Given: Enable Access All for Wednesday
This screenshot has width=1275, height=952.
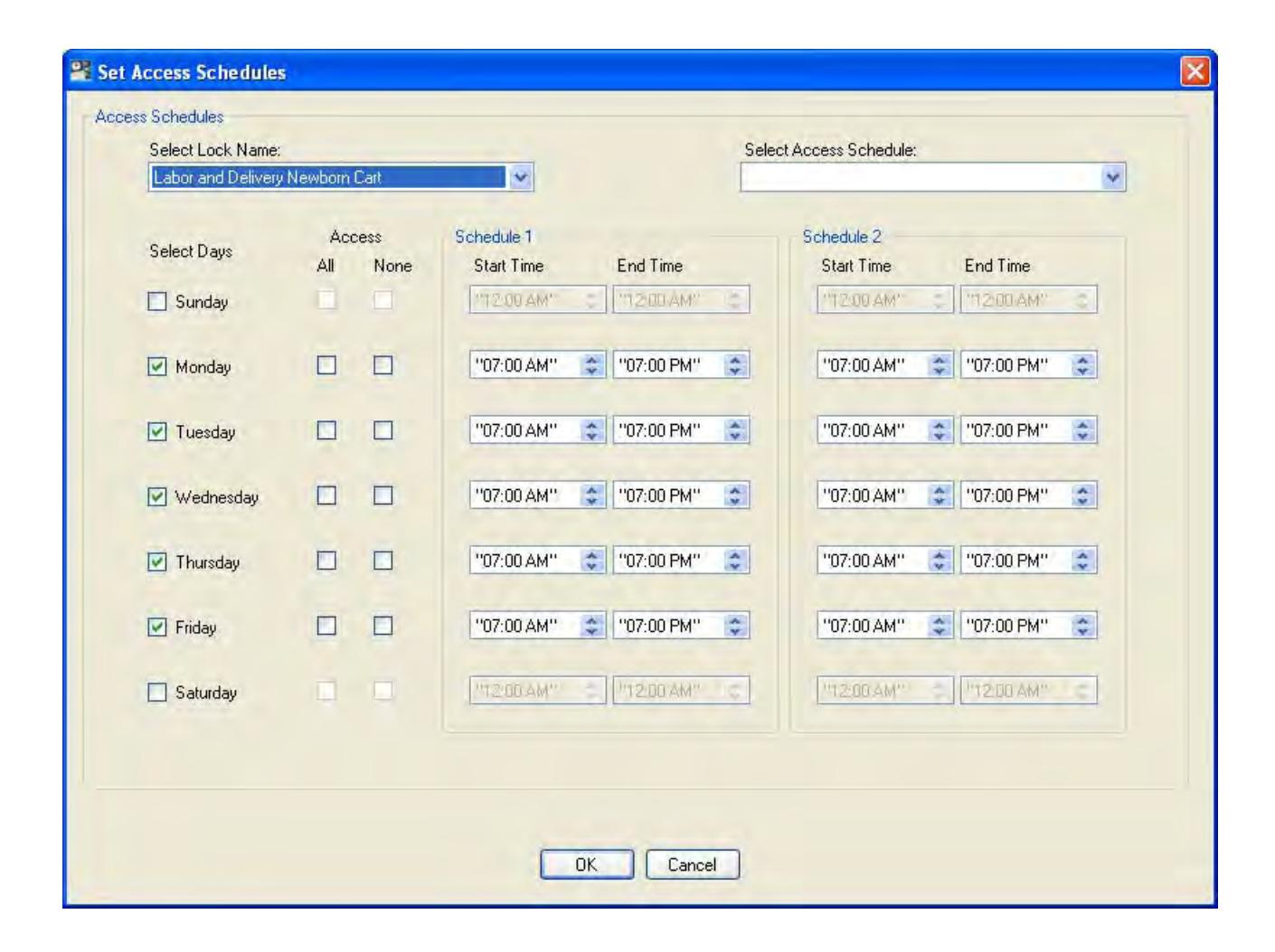Looking at the screenshot, I should tap(326, 495).
